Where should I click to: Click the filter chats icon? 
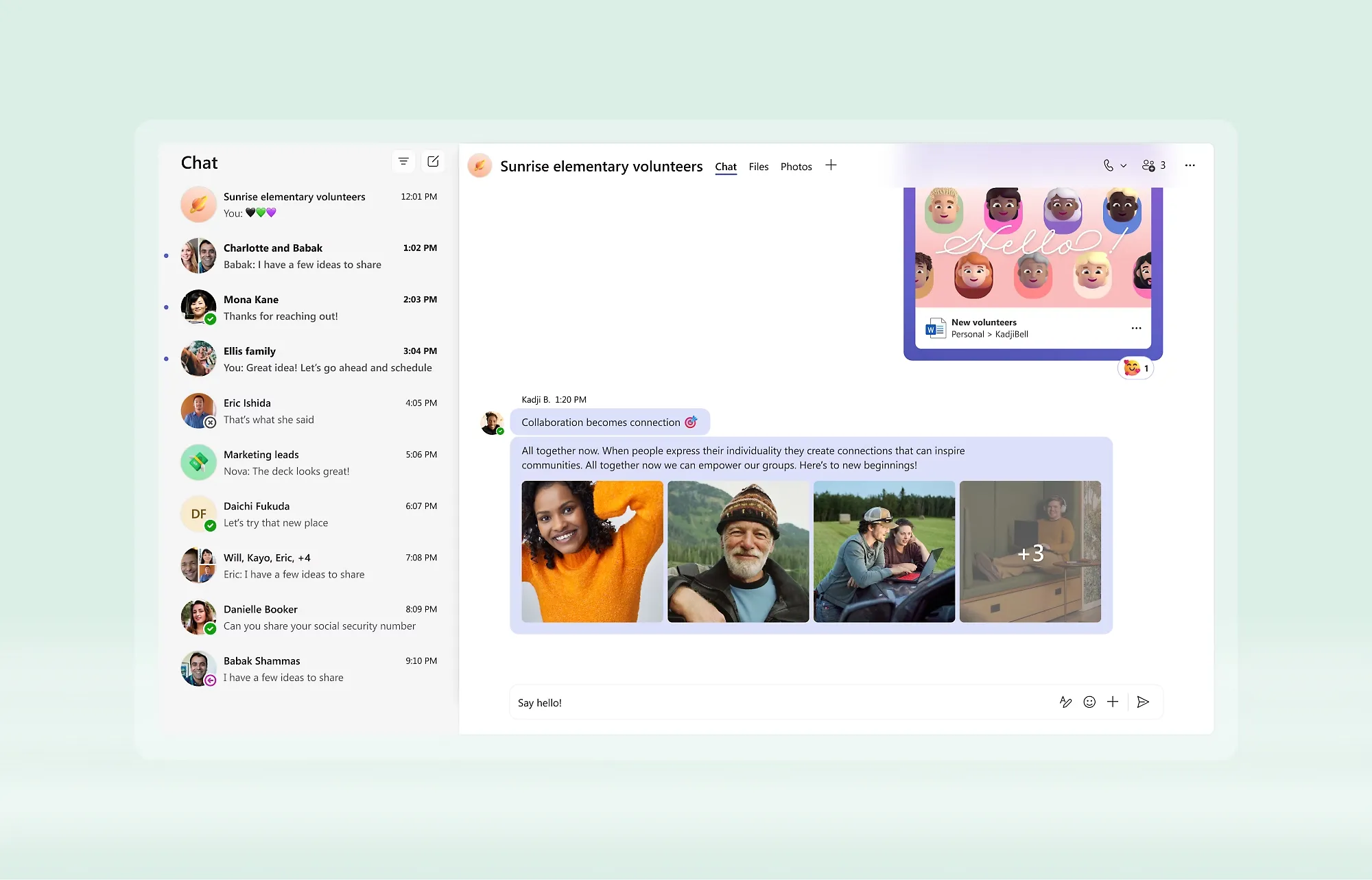[x=403, y=161]
